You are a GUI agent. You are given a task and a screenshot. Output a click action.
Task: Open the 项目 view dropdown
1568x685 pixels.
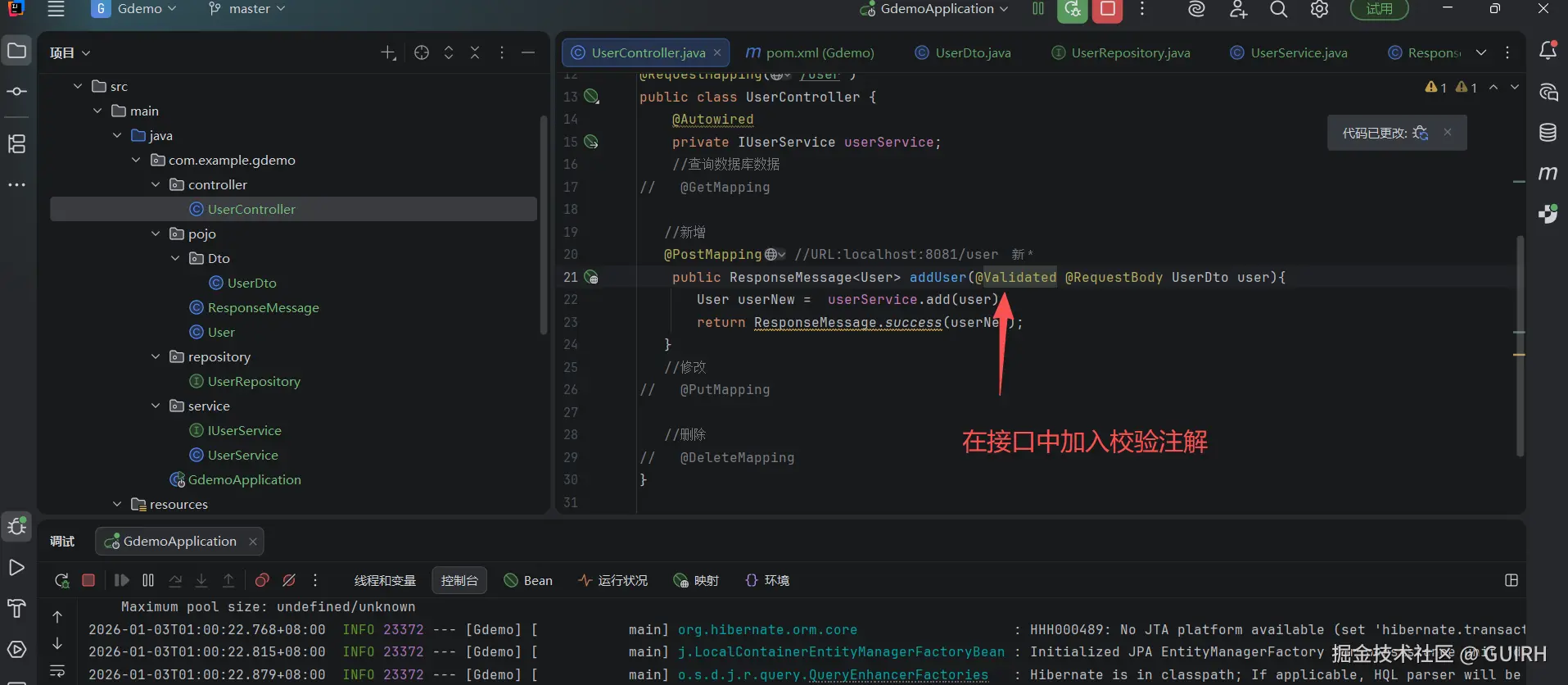click(x=70, y=52)
